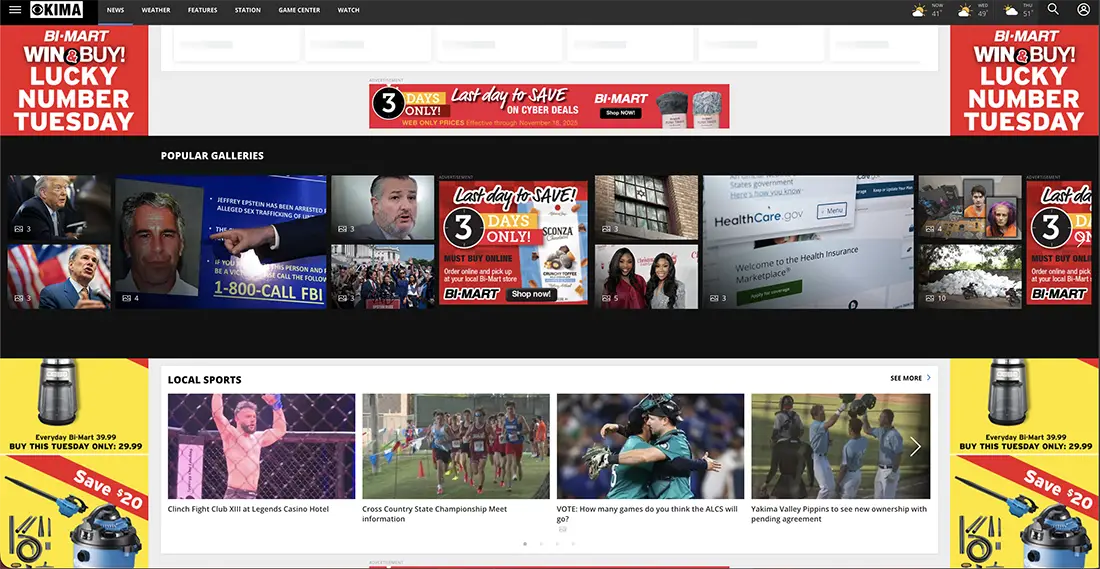Select the first Local Sports carousel dot
The height and width of the screenshot is (569, 1100).
pyautogui.click(x=525, y=544)
